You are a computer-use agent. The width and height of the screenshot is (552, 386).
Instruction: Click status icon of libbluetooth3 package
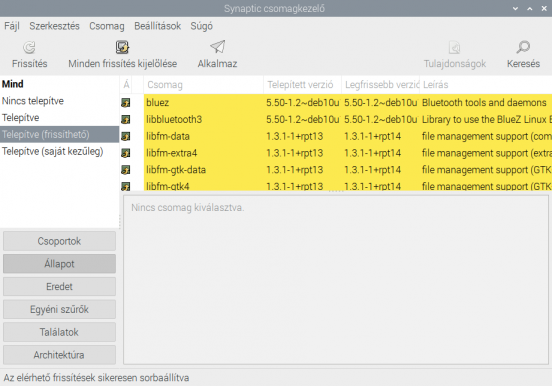pos(126,119)
